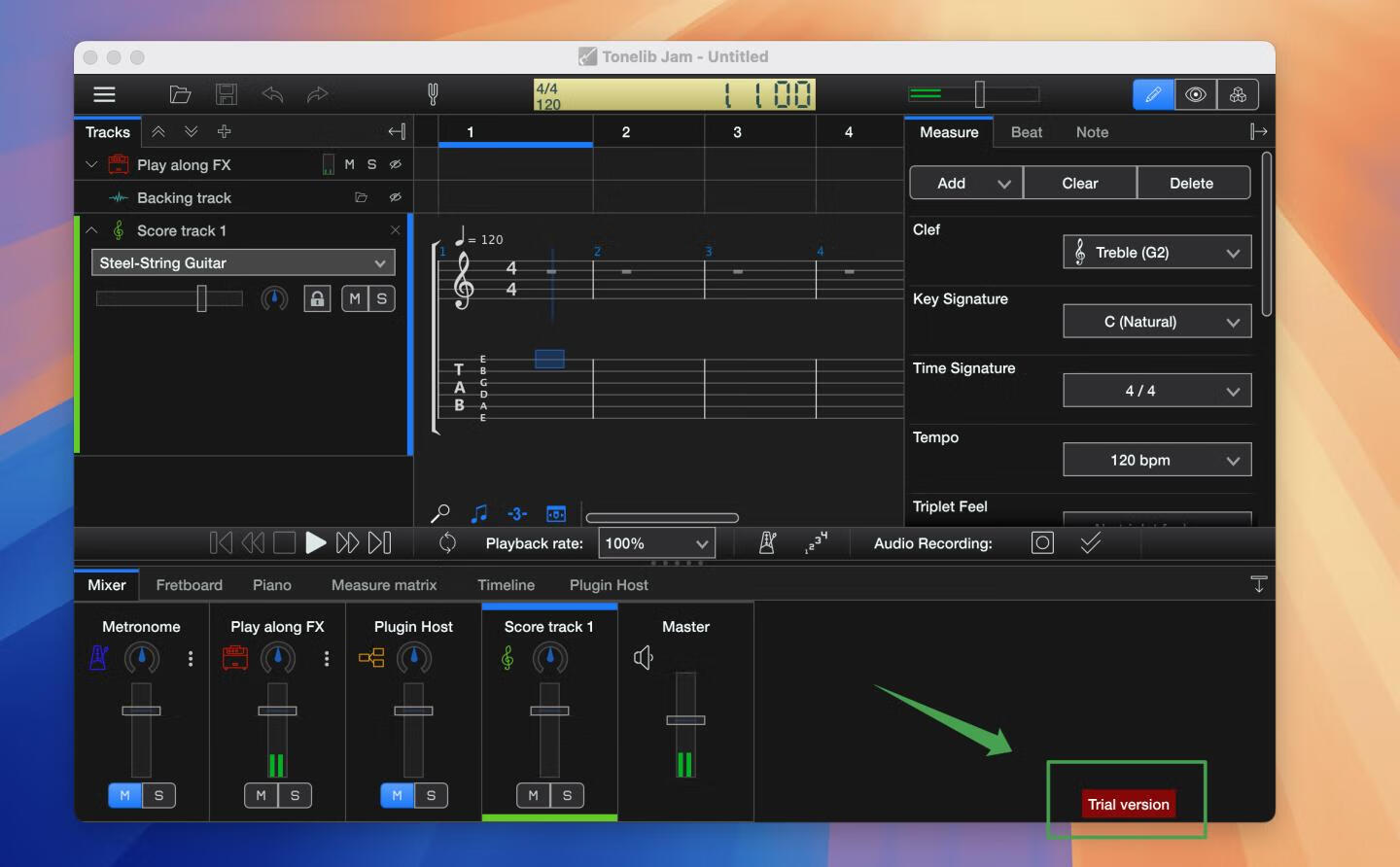Open the hamburger main menu
Screen dimensions: 1400x867
pos(104,94)
